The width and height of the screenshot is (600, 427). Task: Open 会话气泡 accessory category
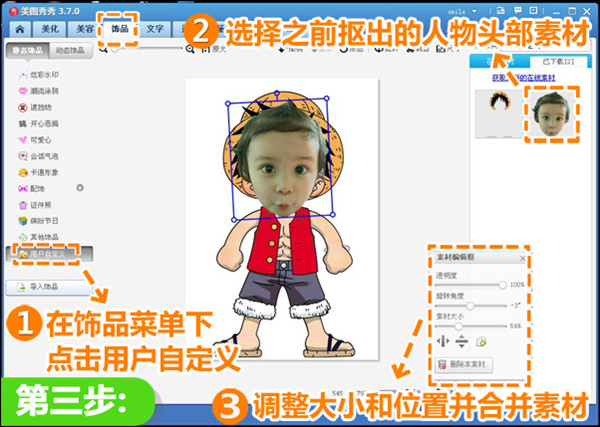[x=38, y=156]
